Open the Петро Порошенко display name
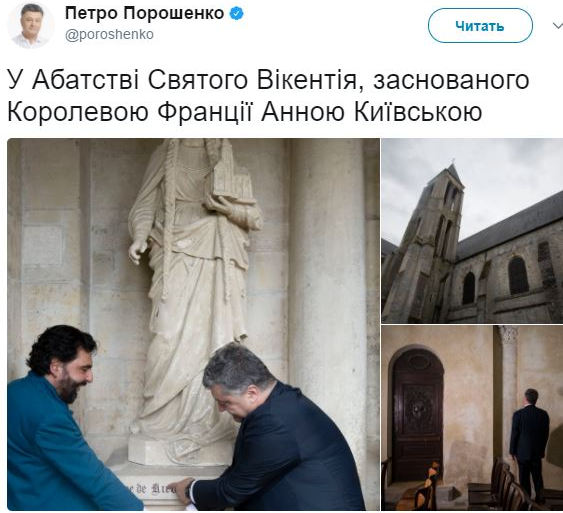Screen dimensions: 563x513 [145, 14]
